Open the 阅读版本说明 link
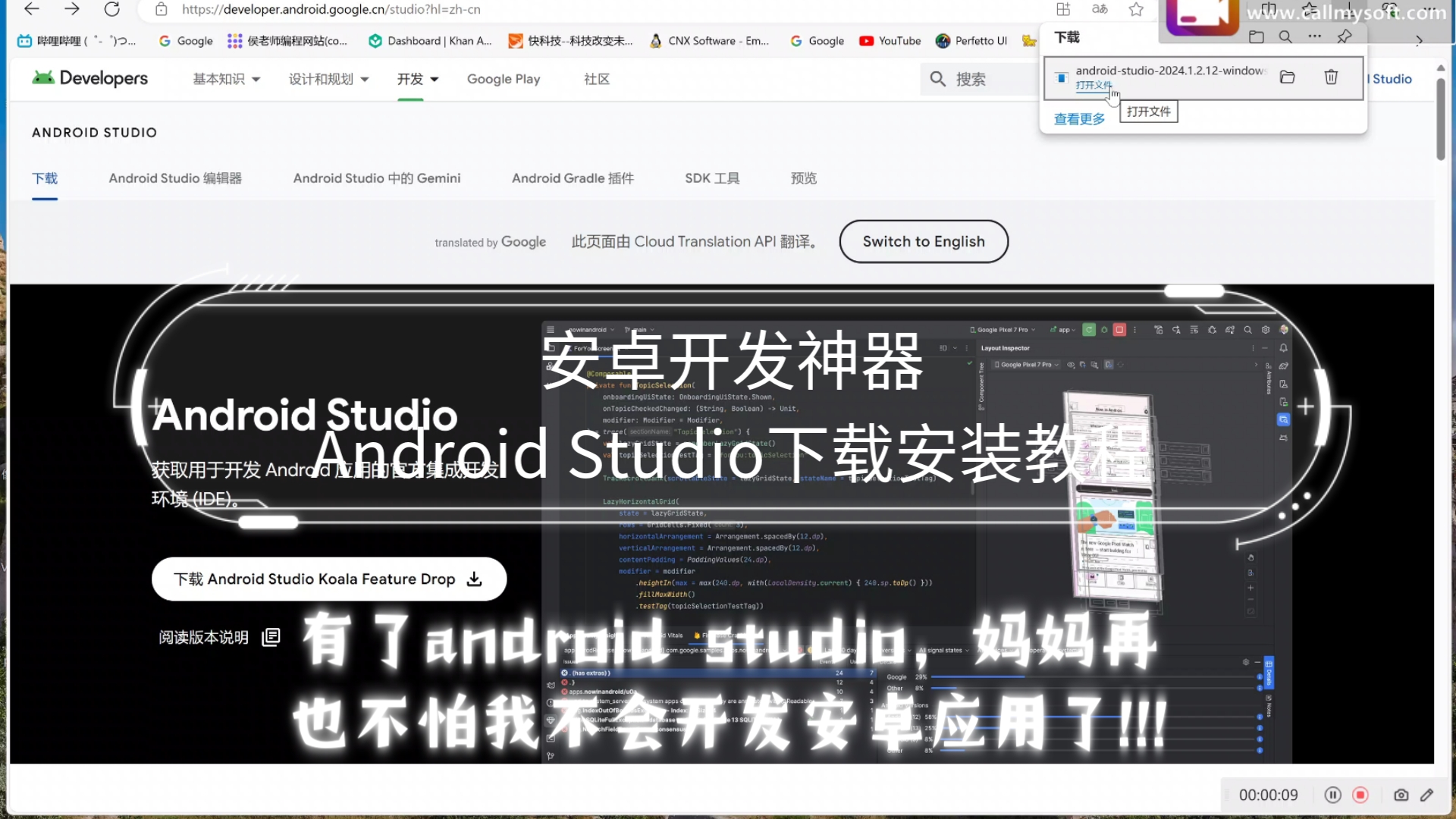This screenshot has width=1456, height=819. (219, 637)
